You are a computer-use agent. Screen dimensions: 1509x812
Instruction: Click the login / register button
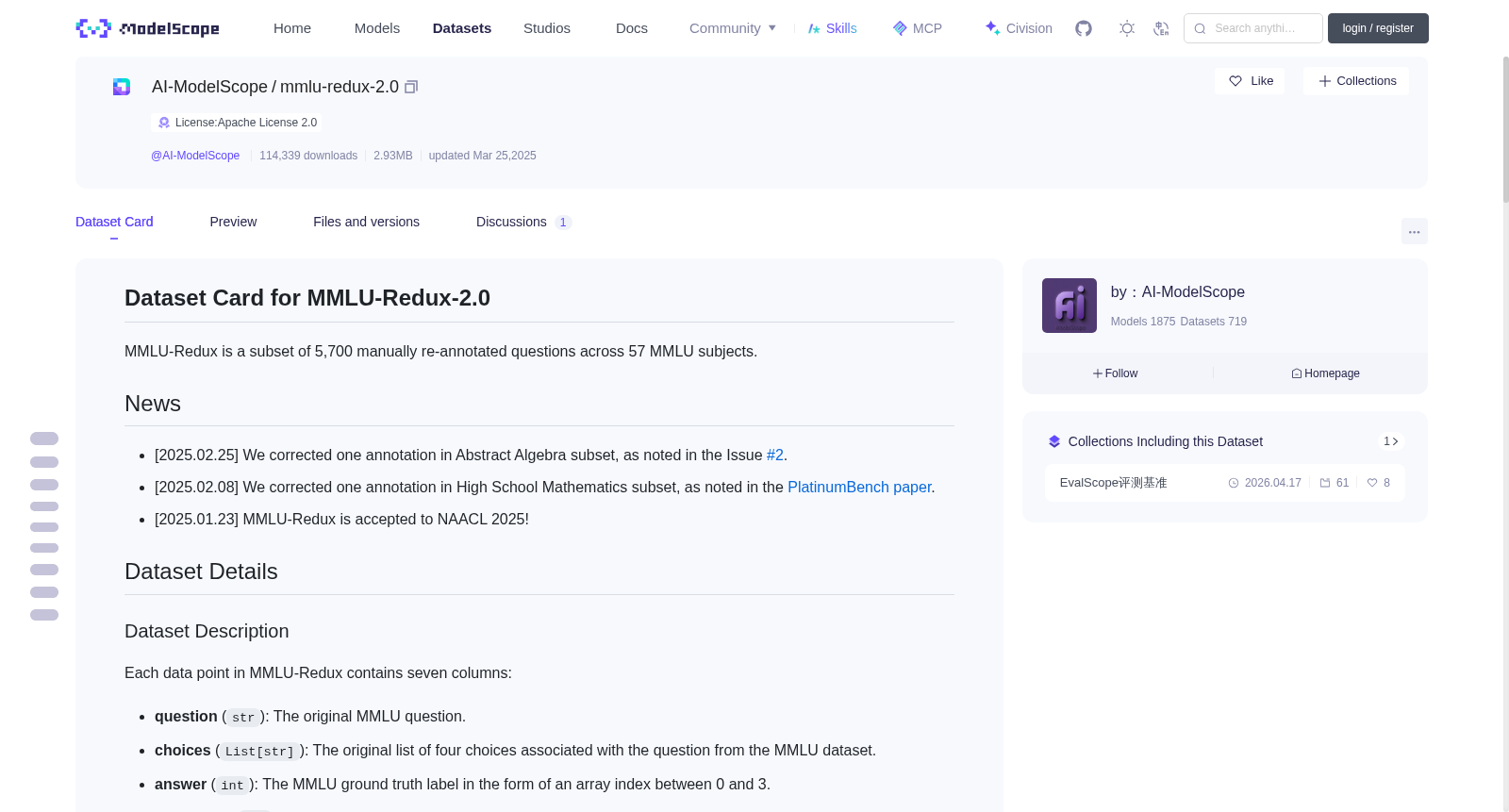pyautogui.click(x=1378, y=28)
